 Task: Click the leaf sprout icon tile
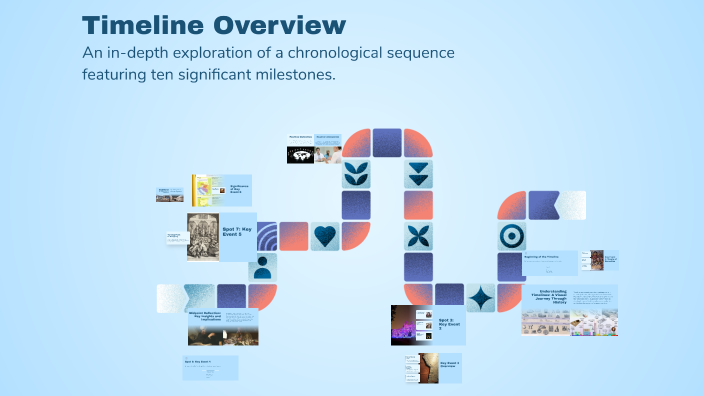[x=356, y=174]
